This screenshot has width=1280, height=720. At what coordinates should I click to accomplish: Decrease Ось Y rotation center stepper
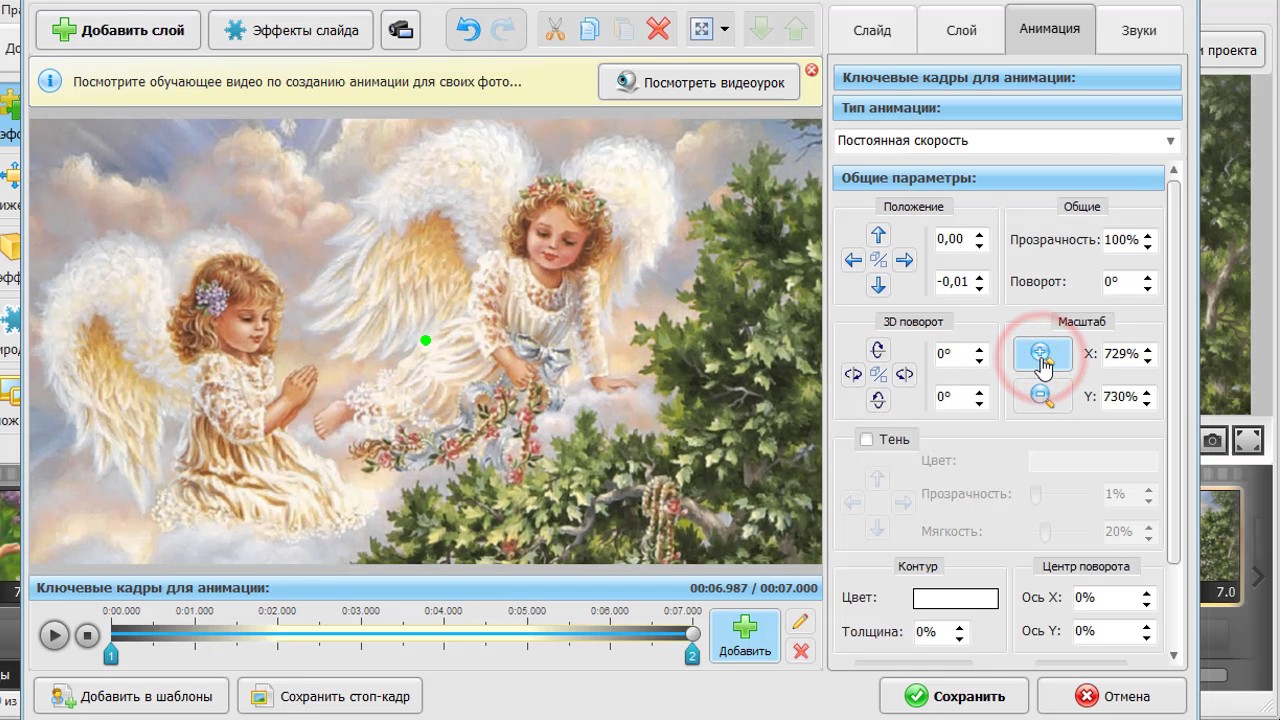1147,636
